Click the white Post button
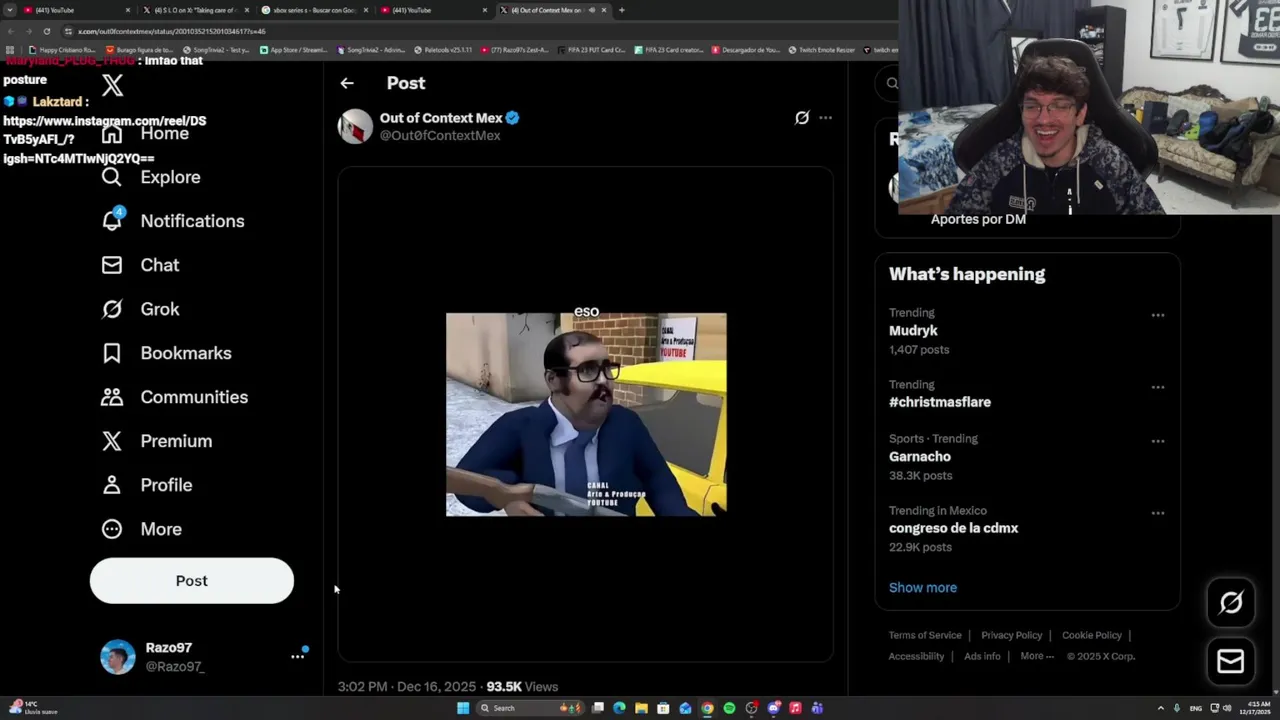This screenshot has height=720, width=1280. (x=192, y=581)
